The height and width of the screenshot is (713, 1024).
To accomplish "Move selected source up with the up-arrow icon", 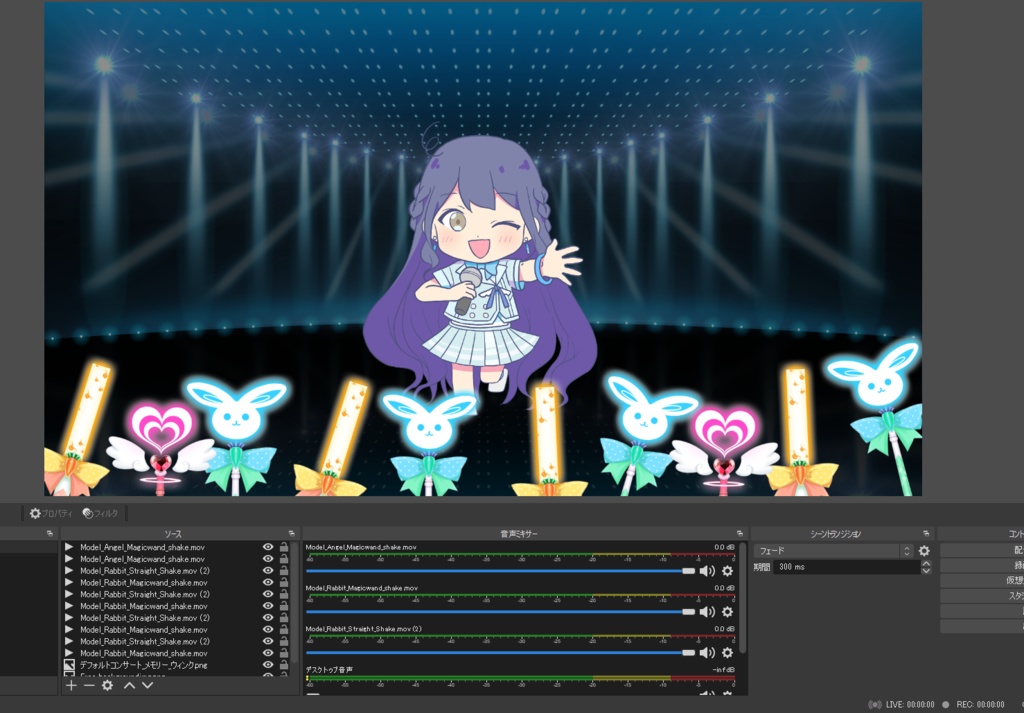I will [128, 686].
